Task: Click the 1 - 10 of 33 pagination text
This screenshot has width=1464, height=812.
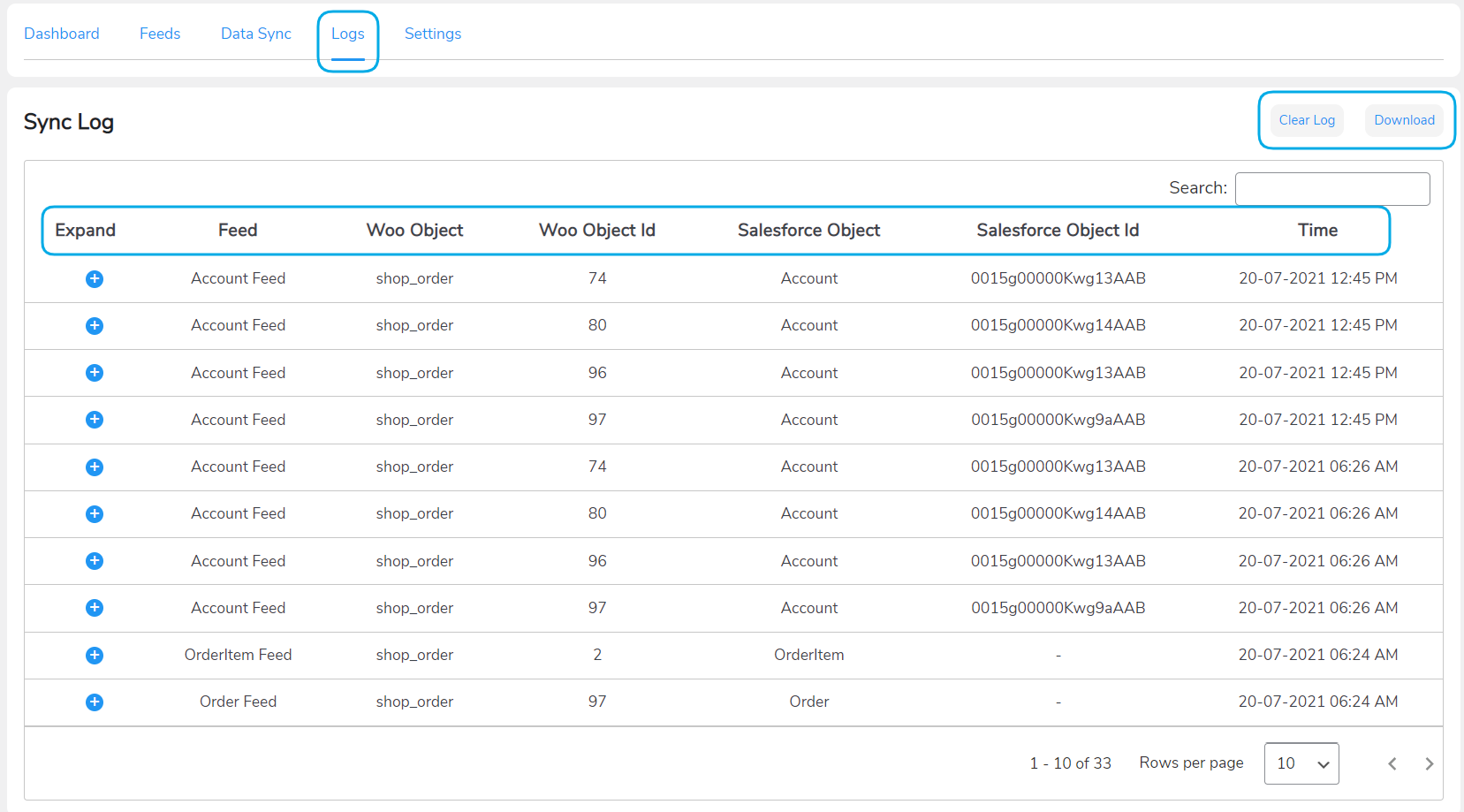Action: [x=1070, y=763]
